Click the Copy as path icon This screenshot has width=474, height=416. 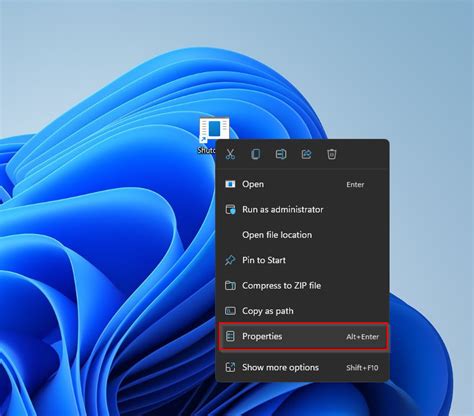pos(230,311)
